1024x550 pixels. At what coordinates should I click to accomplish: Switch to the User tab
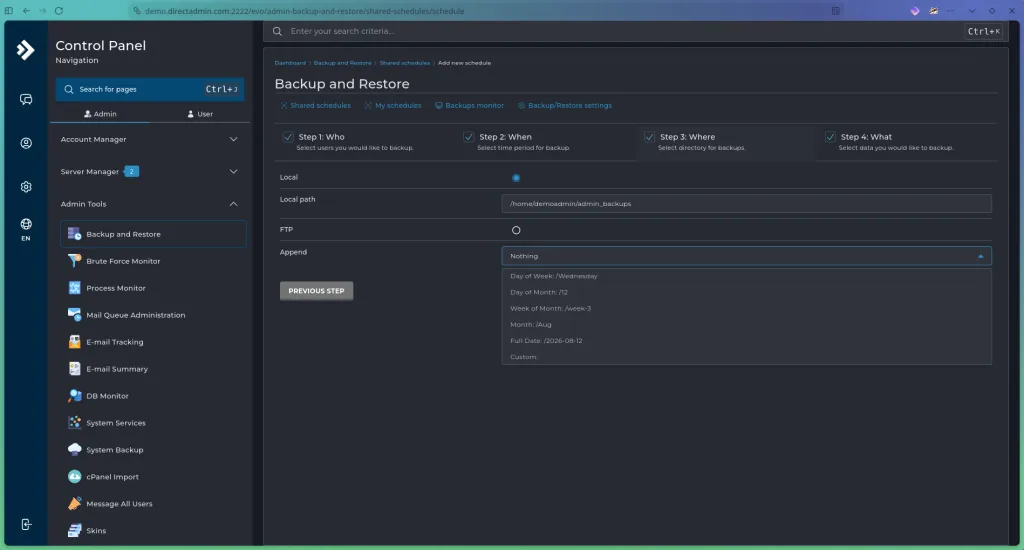click(200, 114)
